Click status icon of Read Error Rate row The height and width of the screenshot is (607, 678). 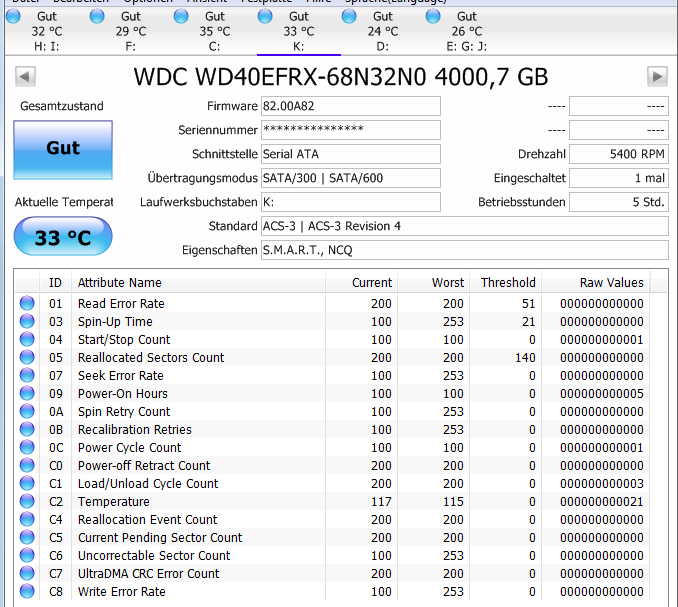click(27, 304)
